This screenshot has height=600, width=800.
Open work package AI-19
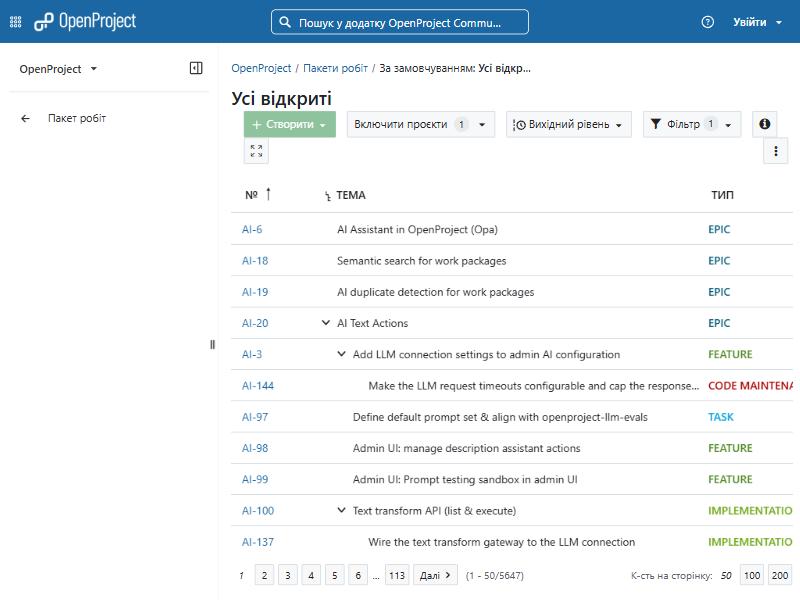tap(255, 292)
